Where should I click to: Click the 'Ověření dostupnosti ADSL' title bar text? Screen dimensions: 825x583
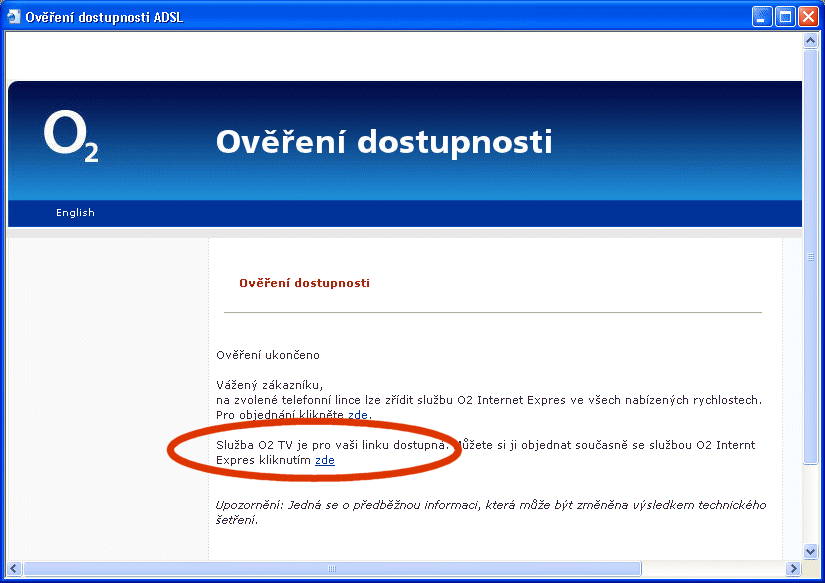pyautogui.click(x=105, y=16)
